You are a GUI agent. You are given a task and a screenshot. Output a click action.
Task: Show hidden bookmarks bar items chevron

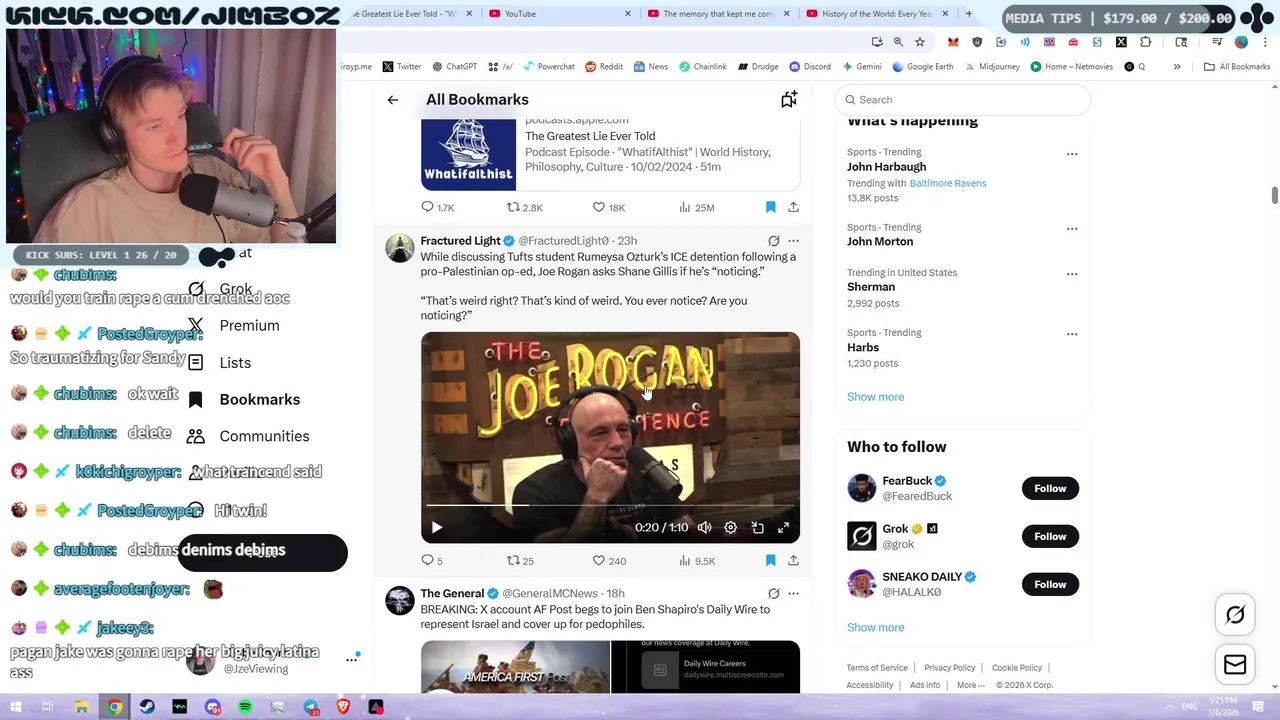coord(1177,67)
